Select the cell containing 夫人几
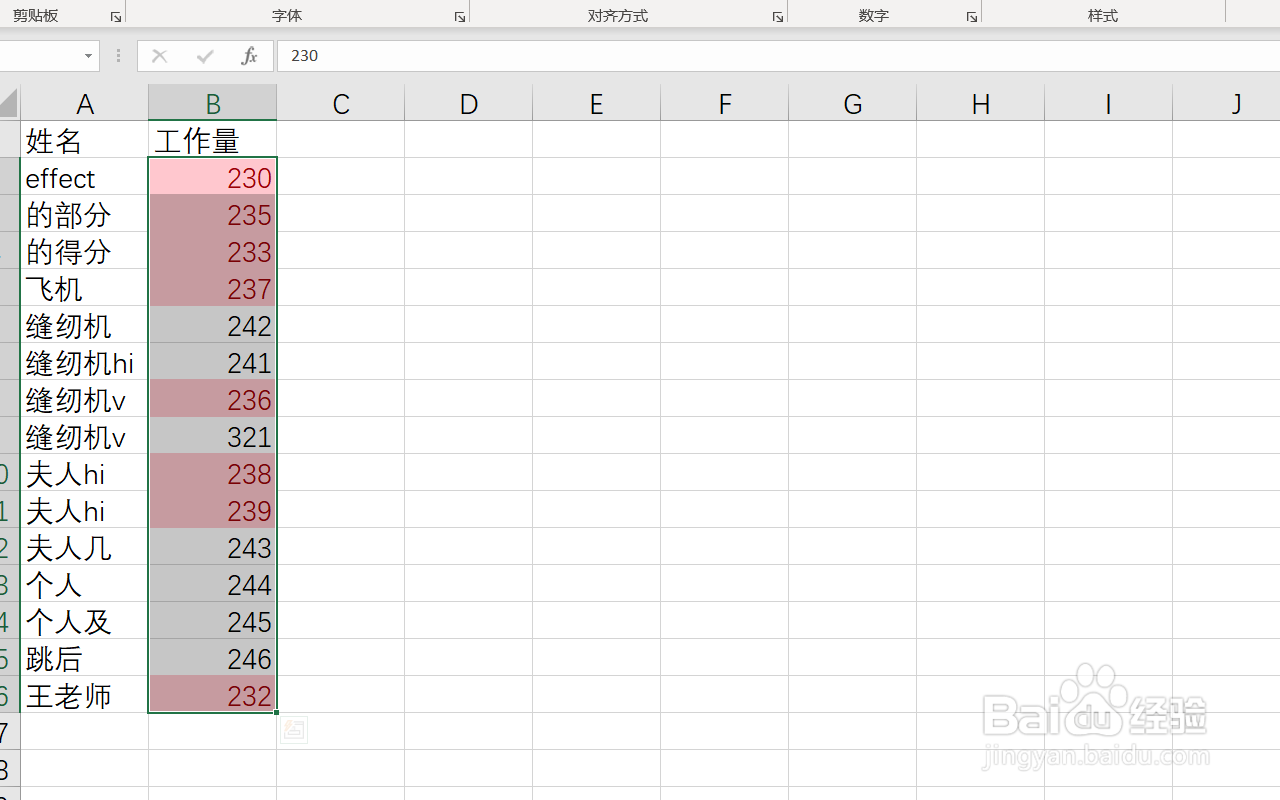 [85, 547]
